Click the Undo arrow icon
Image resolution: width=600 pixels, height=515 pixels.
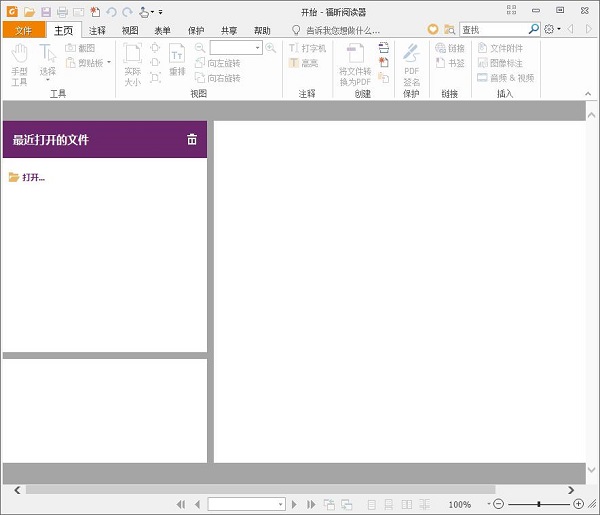click(111, 12)
